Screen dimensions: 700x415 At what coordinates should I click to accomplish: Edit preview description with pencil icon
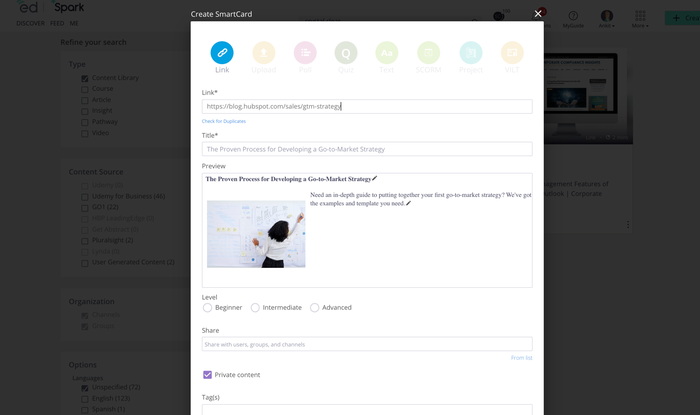coord(408,203)
